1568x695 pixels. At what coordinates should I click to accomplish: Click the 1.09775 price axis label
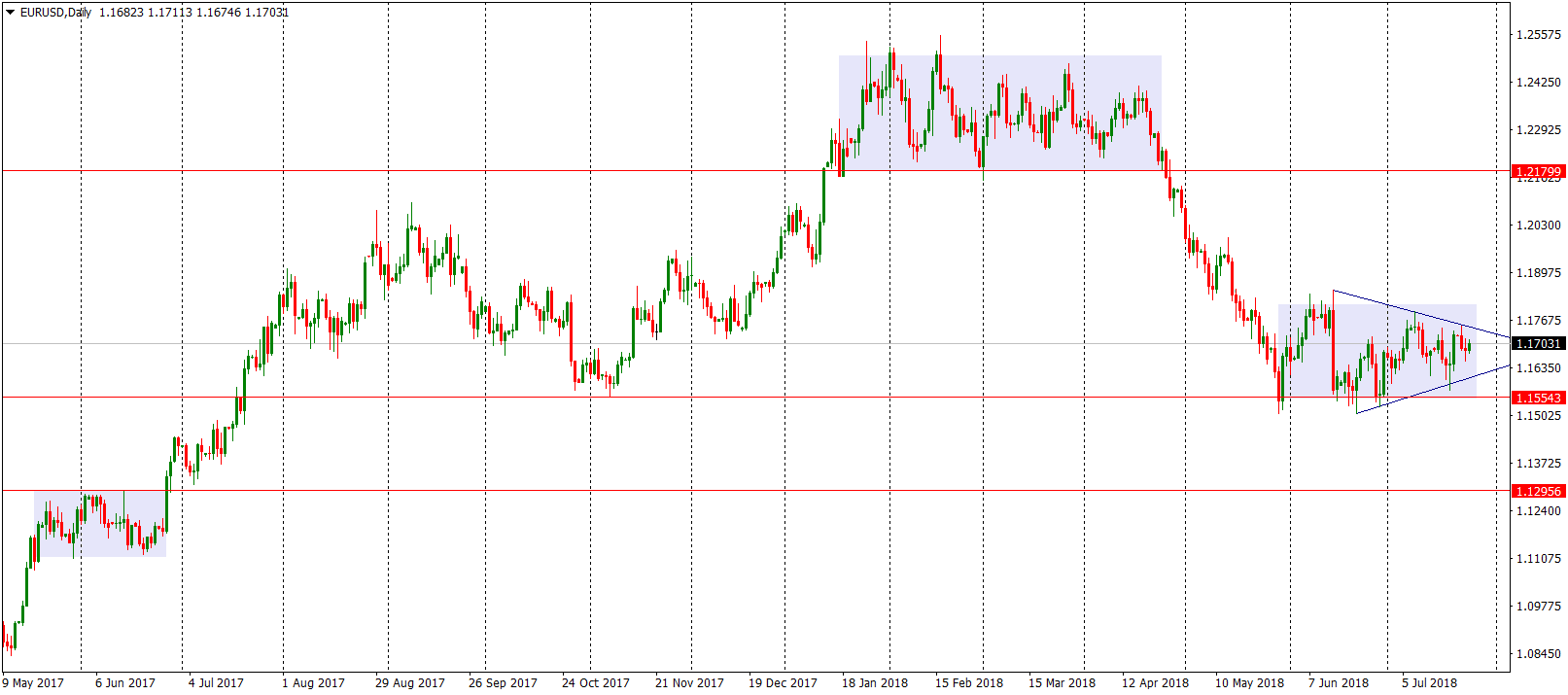tap(1539, 607)
